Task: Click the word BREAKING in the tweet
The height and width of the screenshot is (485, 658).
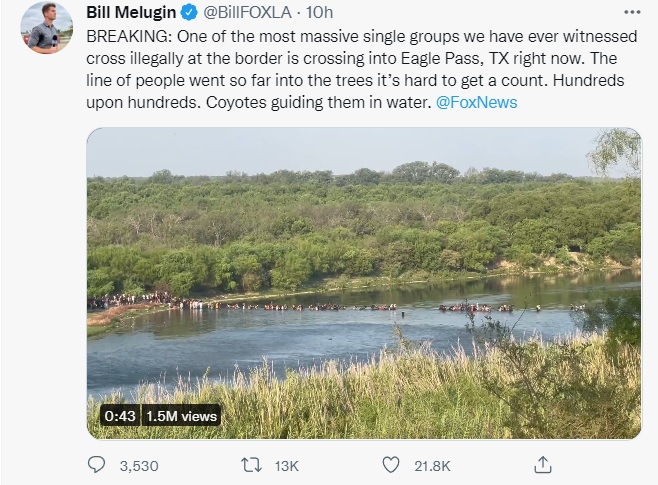Action: 129,37
